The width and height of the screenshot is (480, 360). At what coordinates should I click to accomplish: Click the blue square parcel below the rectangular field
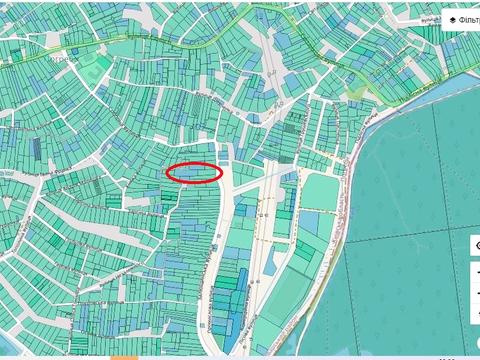pos(309,222)
